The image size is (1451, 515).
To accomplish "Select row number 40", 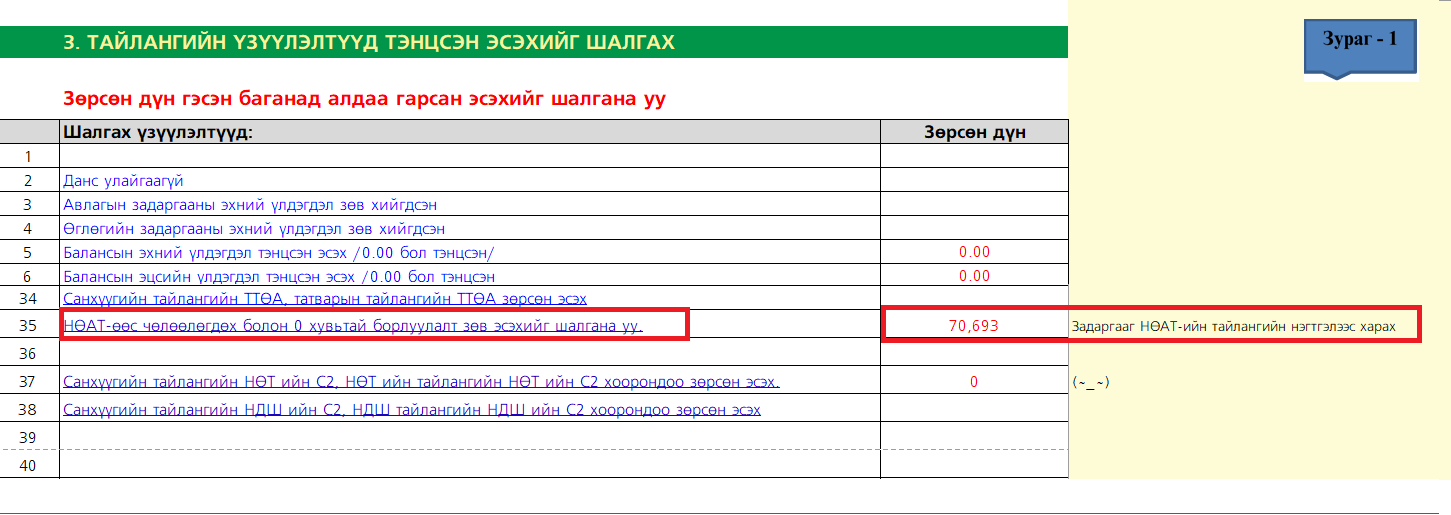I will [x=28, y=466].
